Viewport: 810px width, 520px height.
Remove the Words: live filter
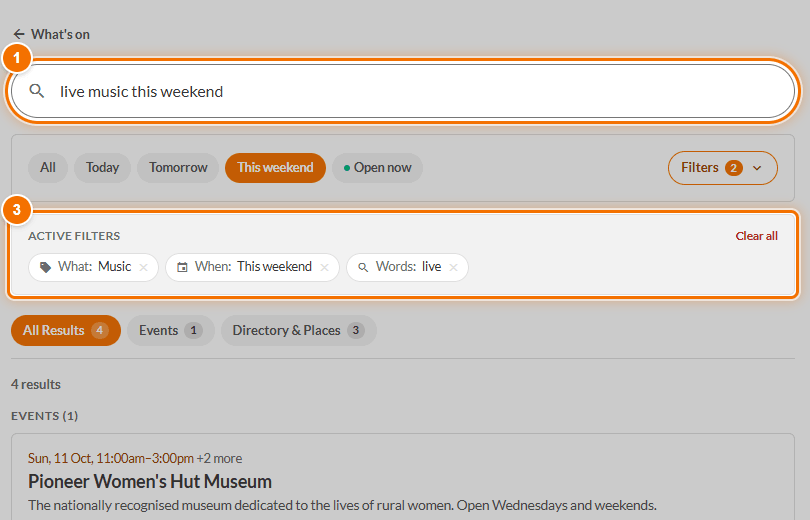click(x=454, y=267)
